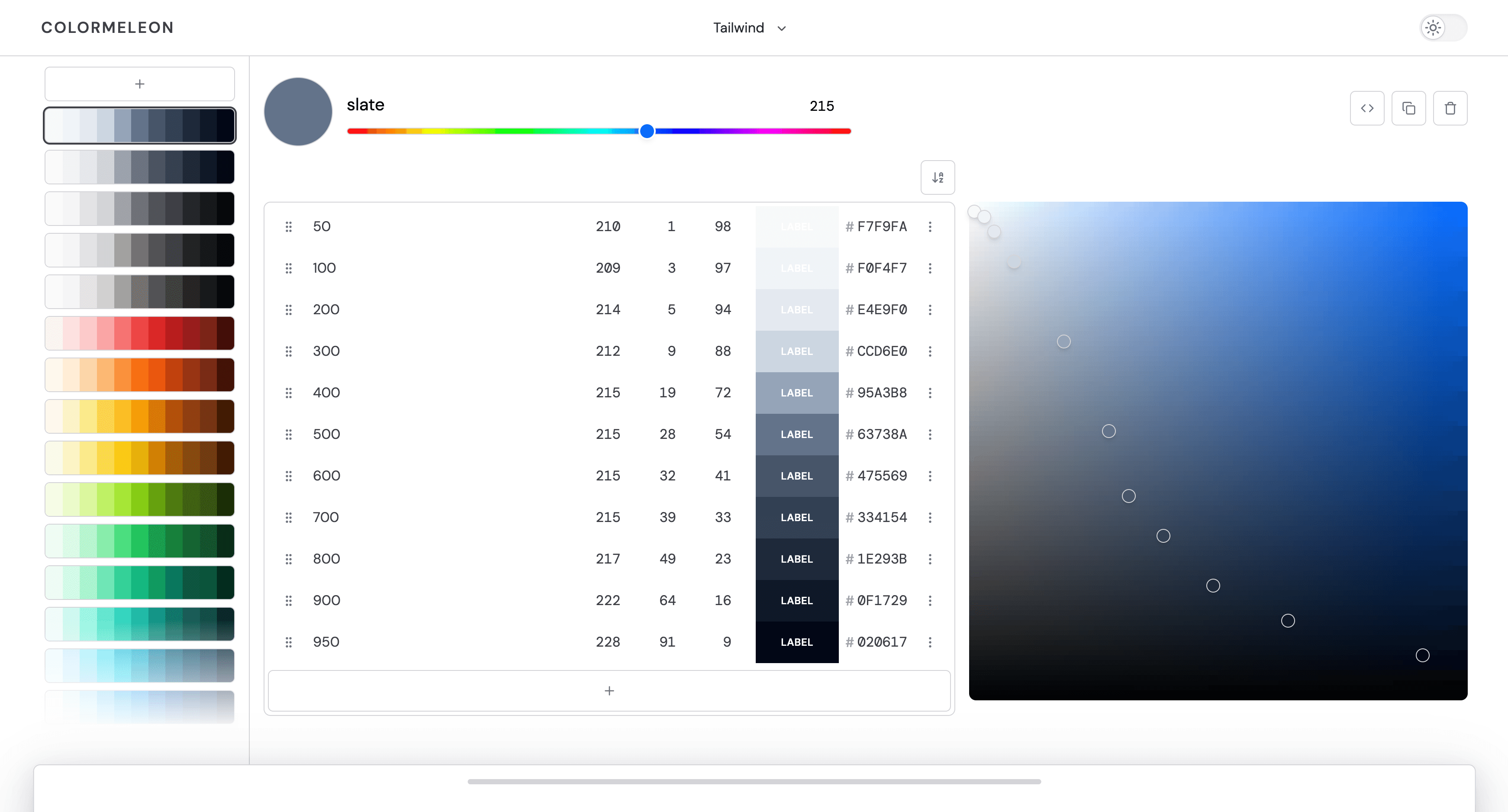Screen dimensions: 1508x812
Task: Edit saturation value 64 in row 900
Action: tap(667, 601)
